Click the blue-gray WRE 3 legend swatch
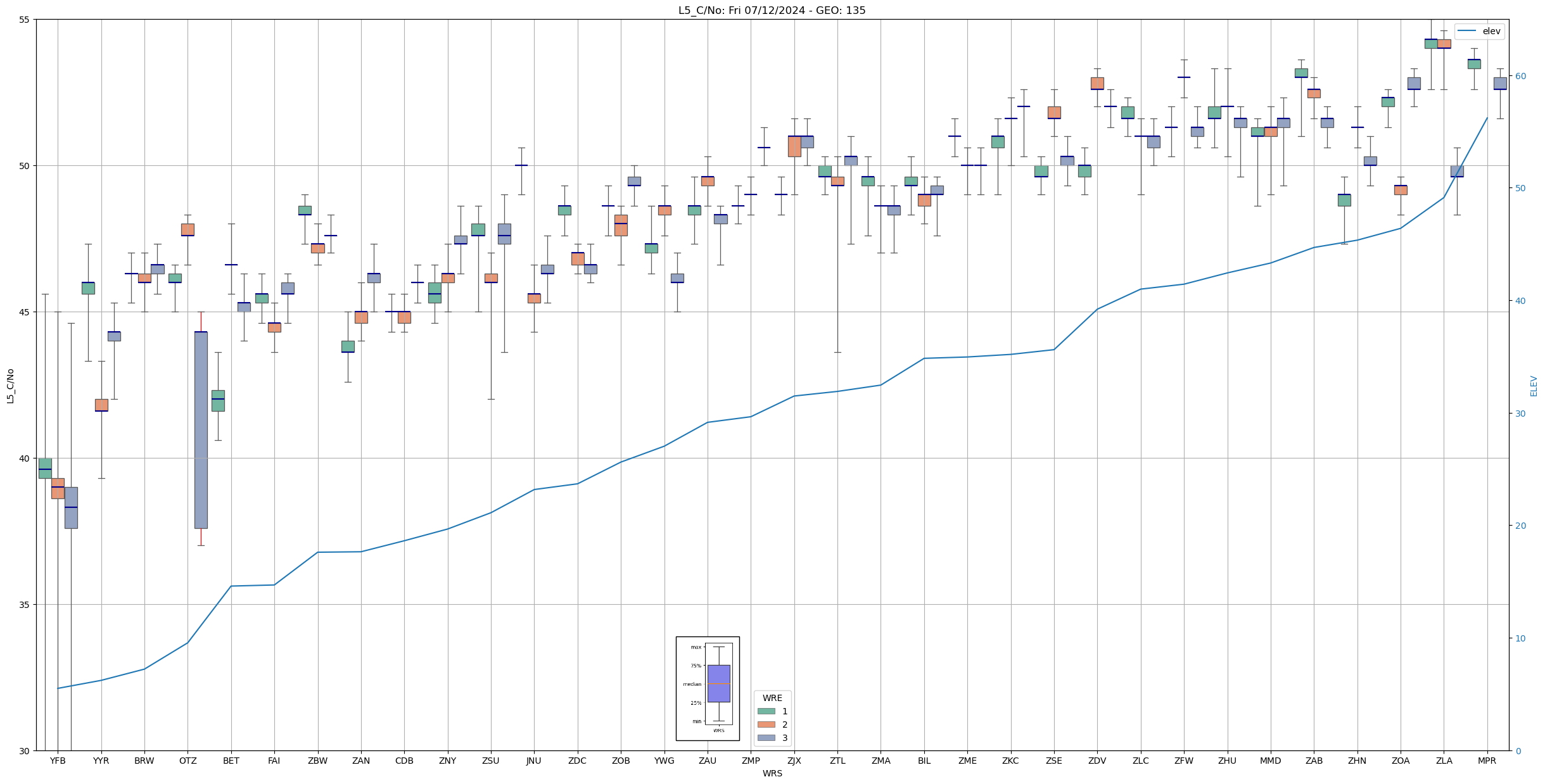 pos(766,738)
